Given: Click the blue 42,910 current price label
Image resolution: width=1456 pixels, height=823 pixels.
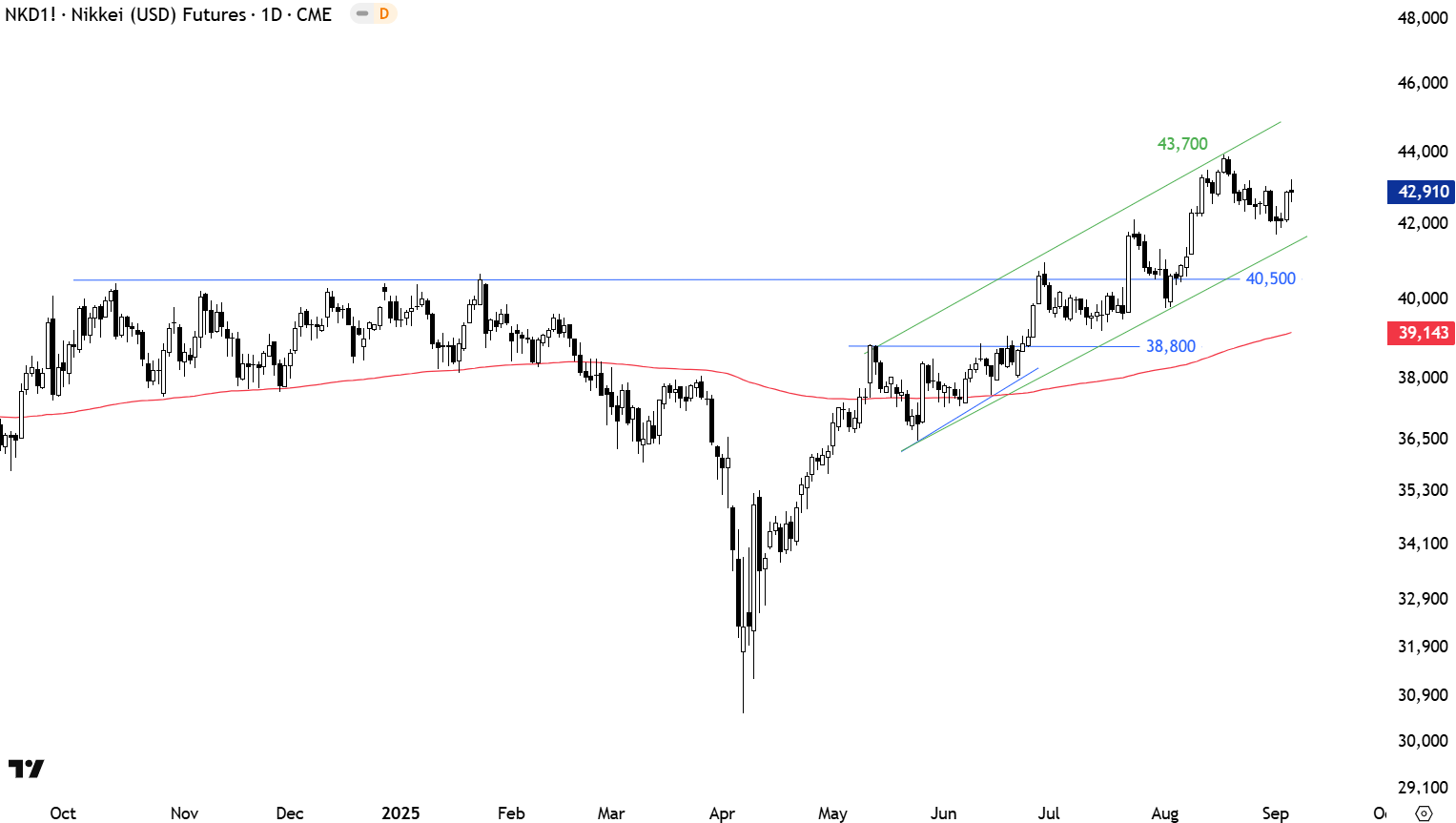Looking at the screenshot, I should (1421, 192).
